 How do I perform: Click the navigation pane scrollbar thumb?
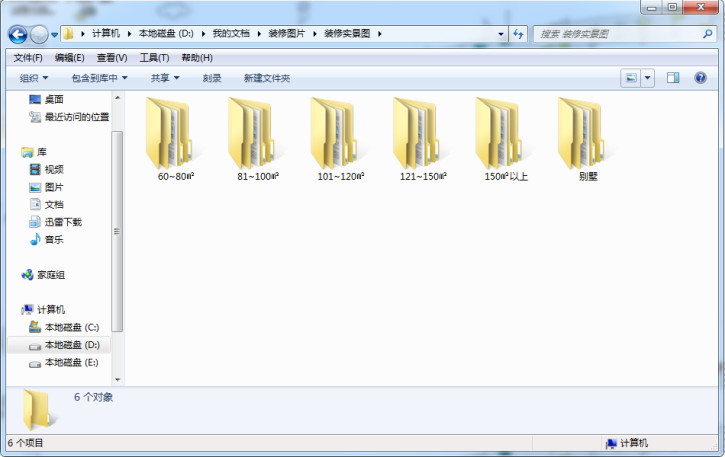point(117,231)
